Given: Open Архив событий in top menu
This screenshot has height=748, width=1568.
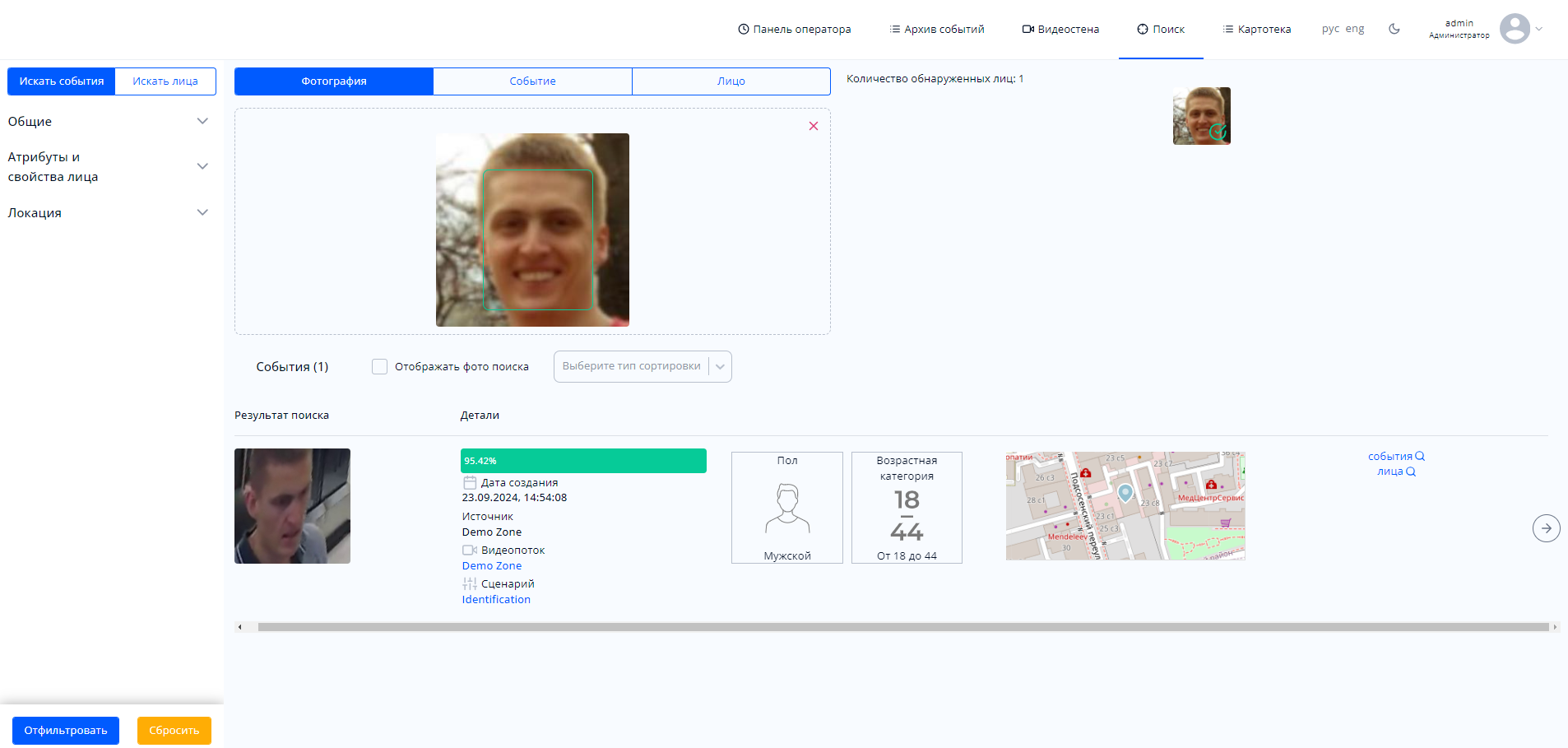Looking at the screenshot, I should [x=937, y=29].
